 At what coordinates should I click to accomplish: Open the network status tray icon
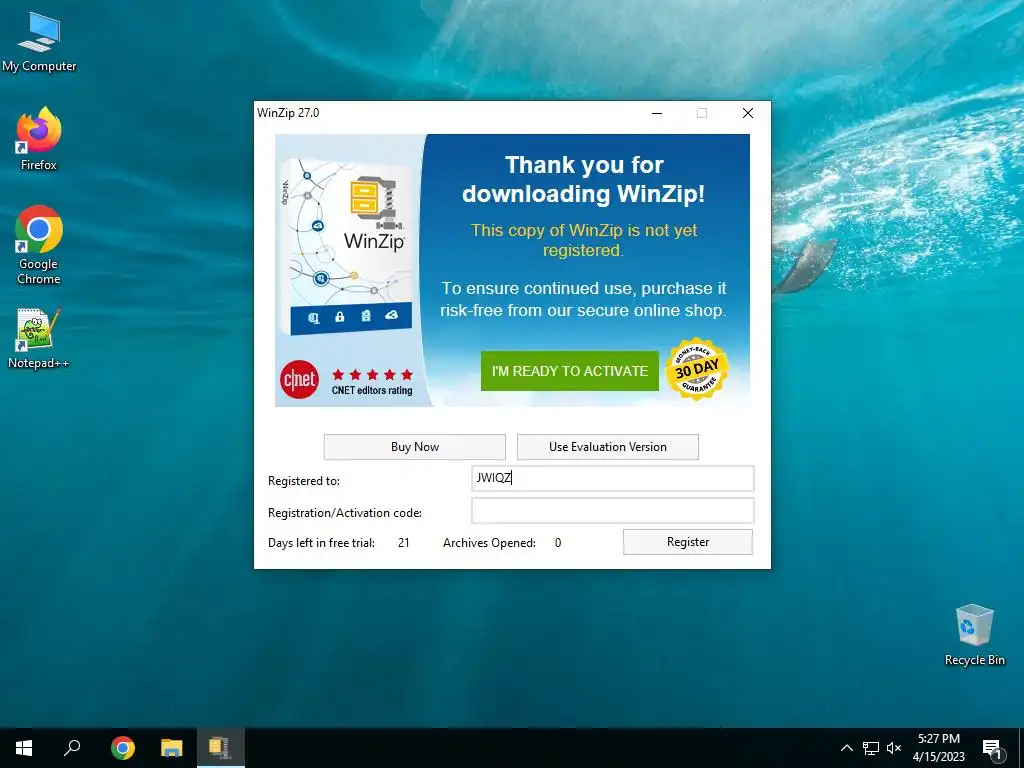pos(871,748)
